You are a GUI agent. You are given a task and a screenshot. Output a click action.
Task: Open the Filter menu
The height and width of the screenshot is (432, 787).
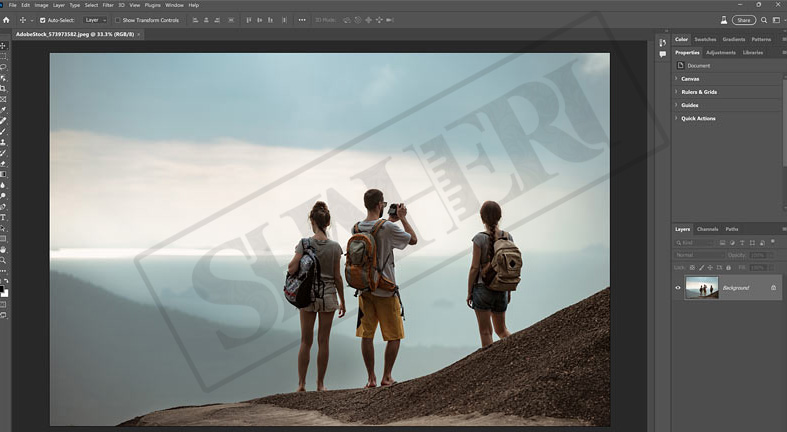click(x=107, y=5)
